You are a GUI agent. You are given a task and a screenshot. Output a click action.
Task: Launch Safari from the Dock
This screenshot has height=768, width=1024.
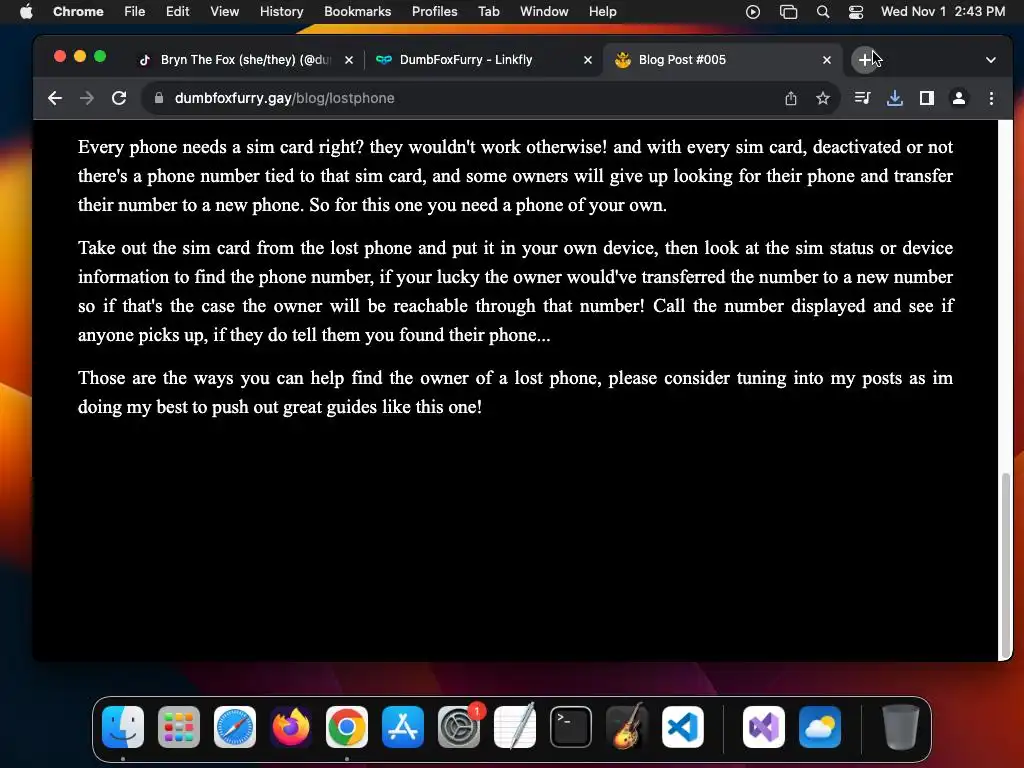(235, 727)
